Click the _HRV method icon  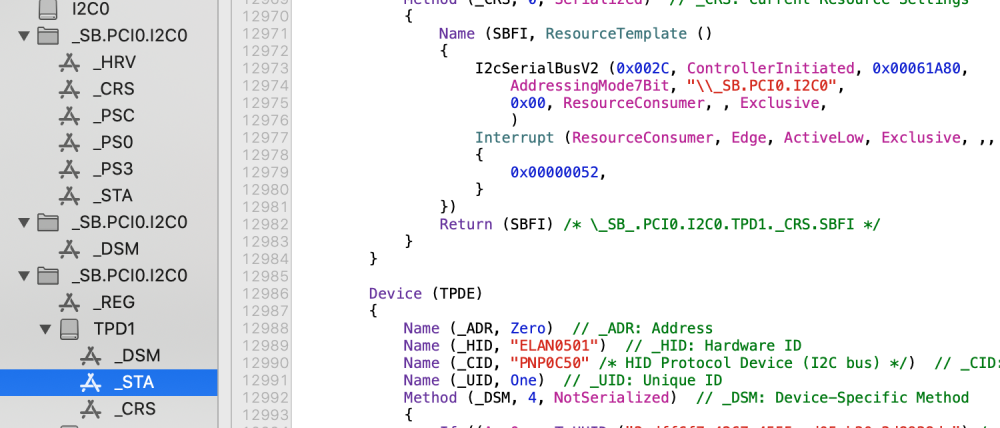pyautogui.click(x=68, y=63)
